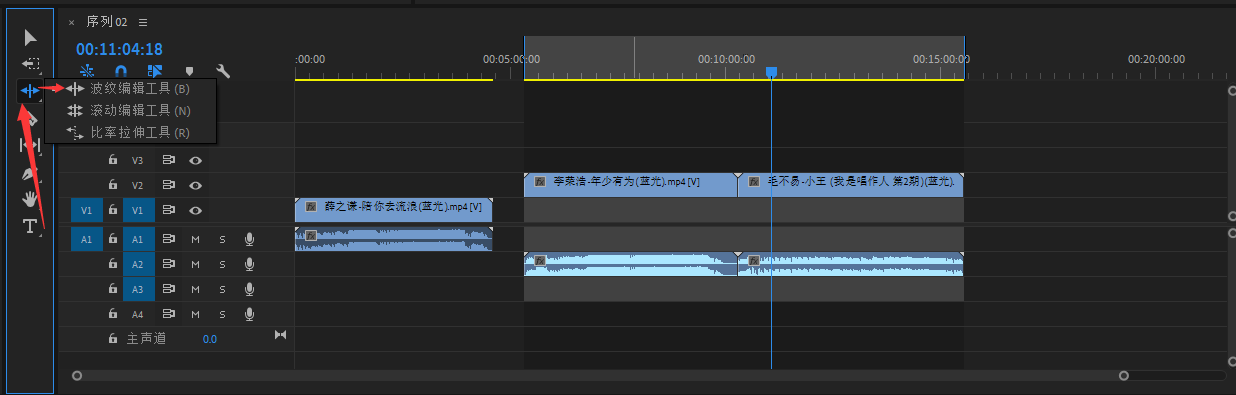Solo track A1 with S button

222,239
